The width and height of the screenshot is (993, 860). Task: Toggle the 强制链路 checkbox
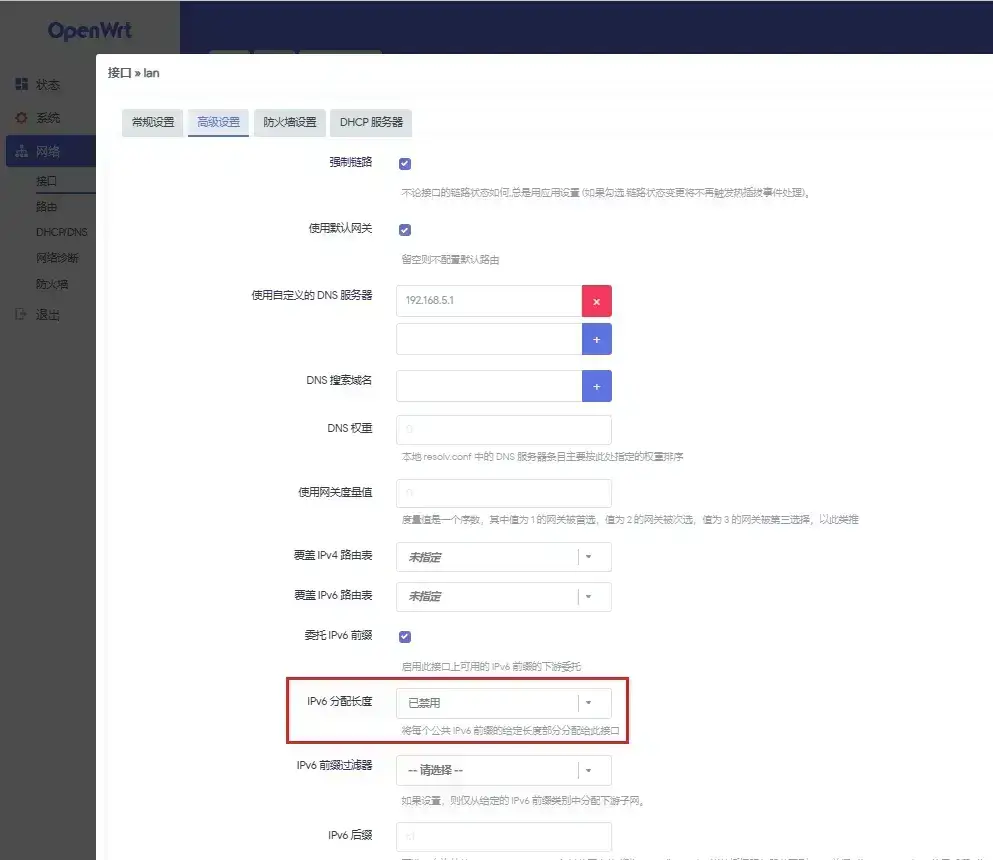click(x=405, y=164)
